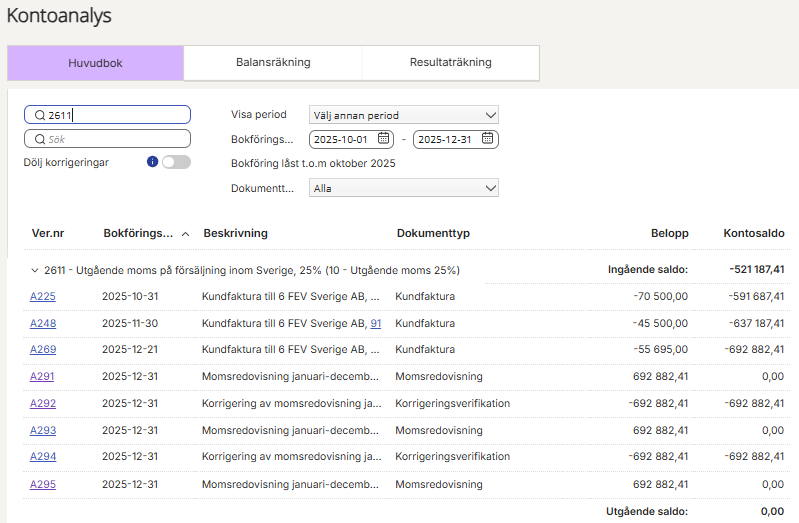This screenshot has height=523, width=799.
Task: Focus the account search field containing 2611
Action: 108,115
